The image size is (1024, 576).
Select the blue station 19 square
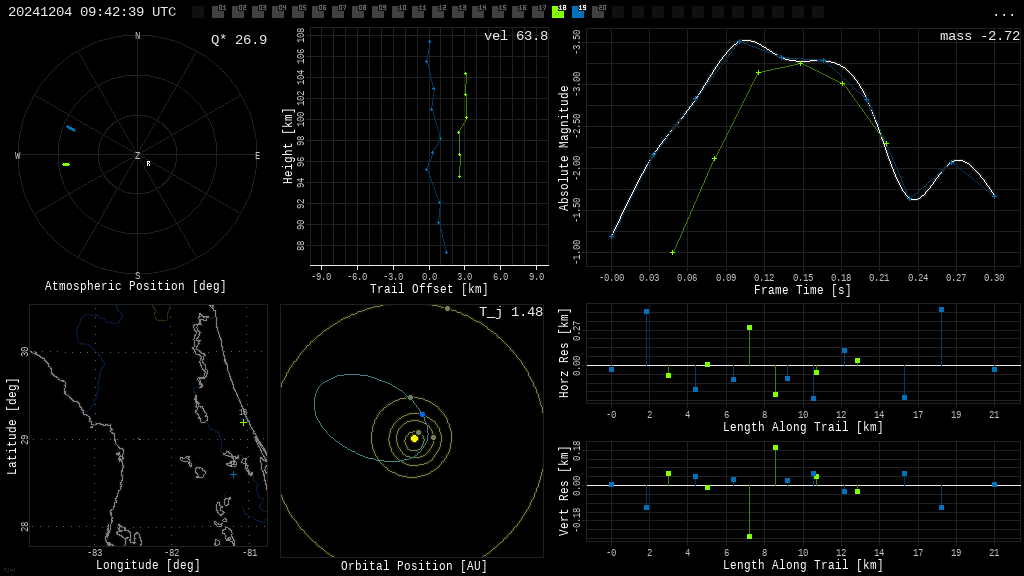(x=578, y=12)
